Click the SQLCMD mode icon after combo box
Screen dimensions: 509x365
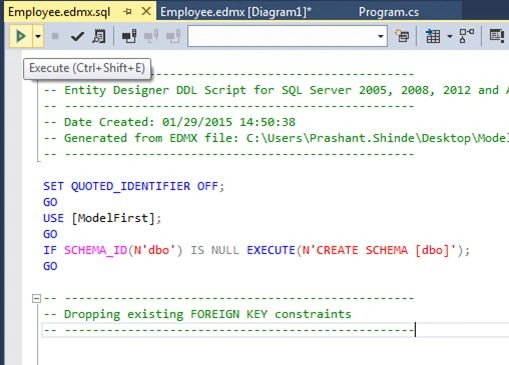pyautogui.click(x=402, y=36)
